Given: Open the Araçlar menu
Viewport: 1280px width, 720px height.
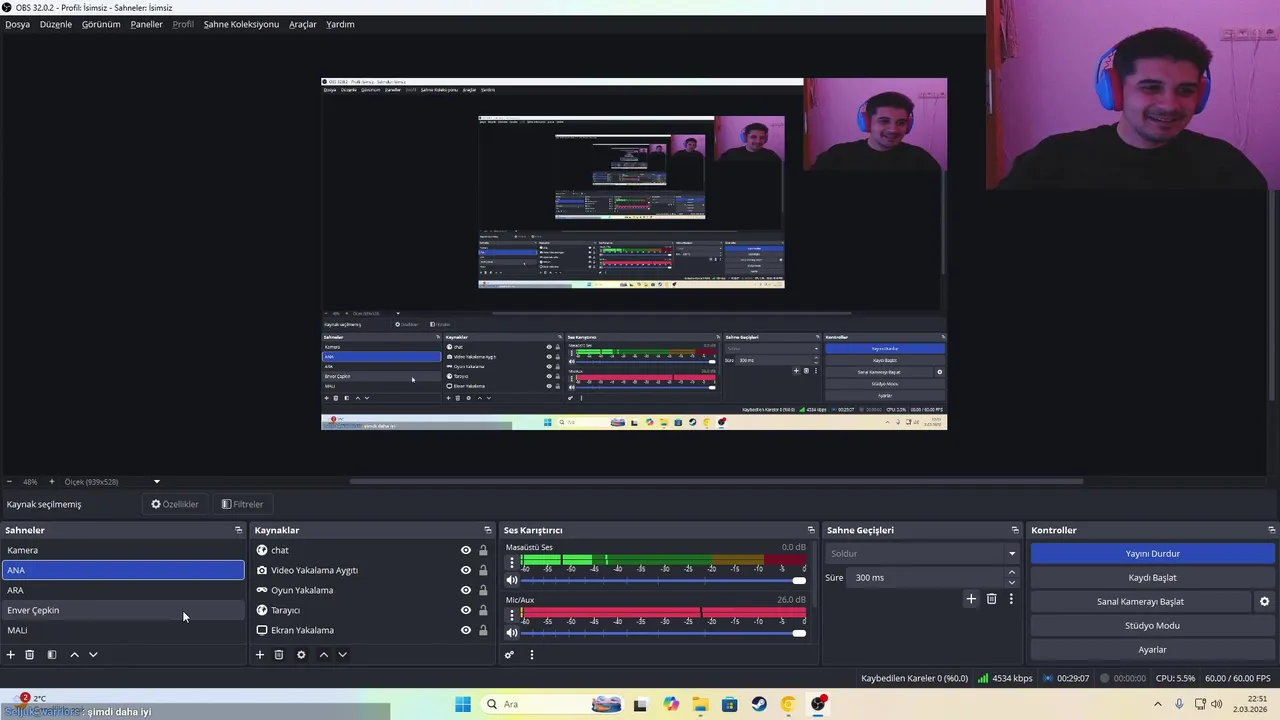Looking at the screenshot, I should (x=303, y=24).
